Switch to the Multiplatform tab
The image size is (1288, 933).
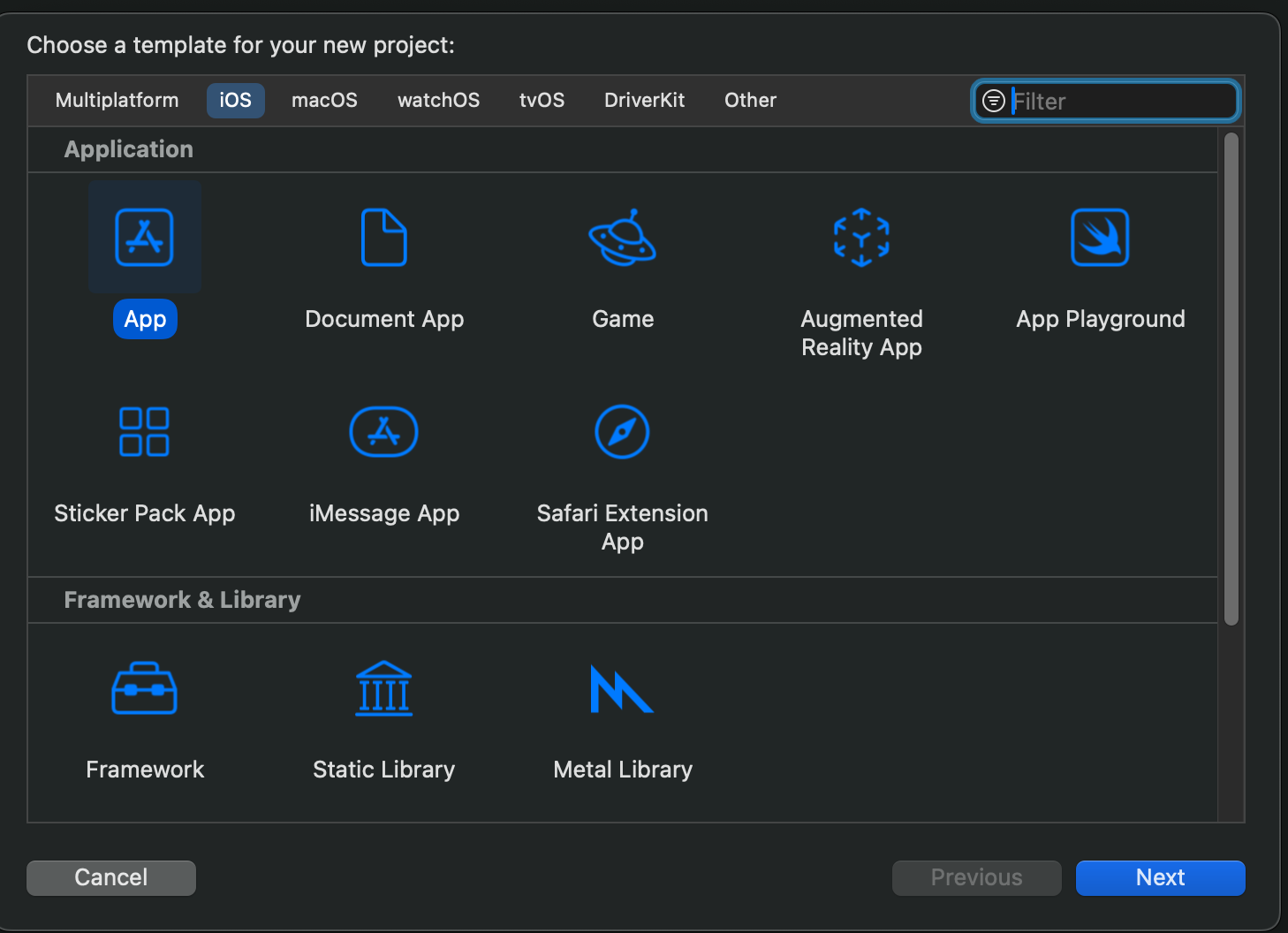pyautogui.click(x=117, y=100)
